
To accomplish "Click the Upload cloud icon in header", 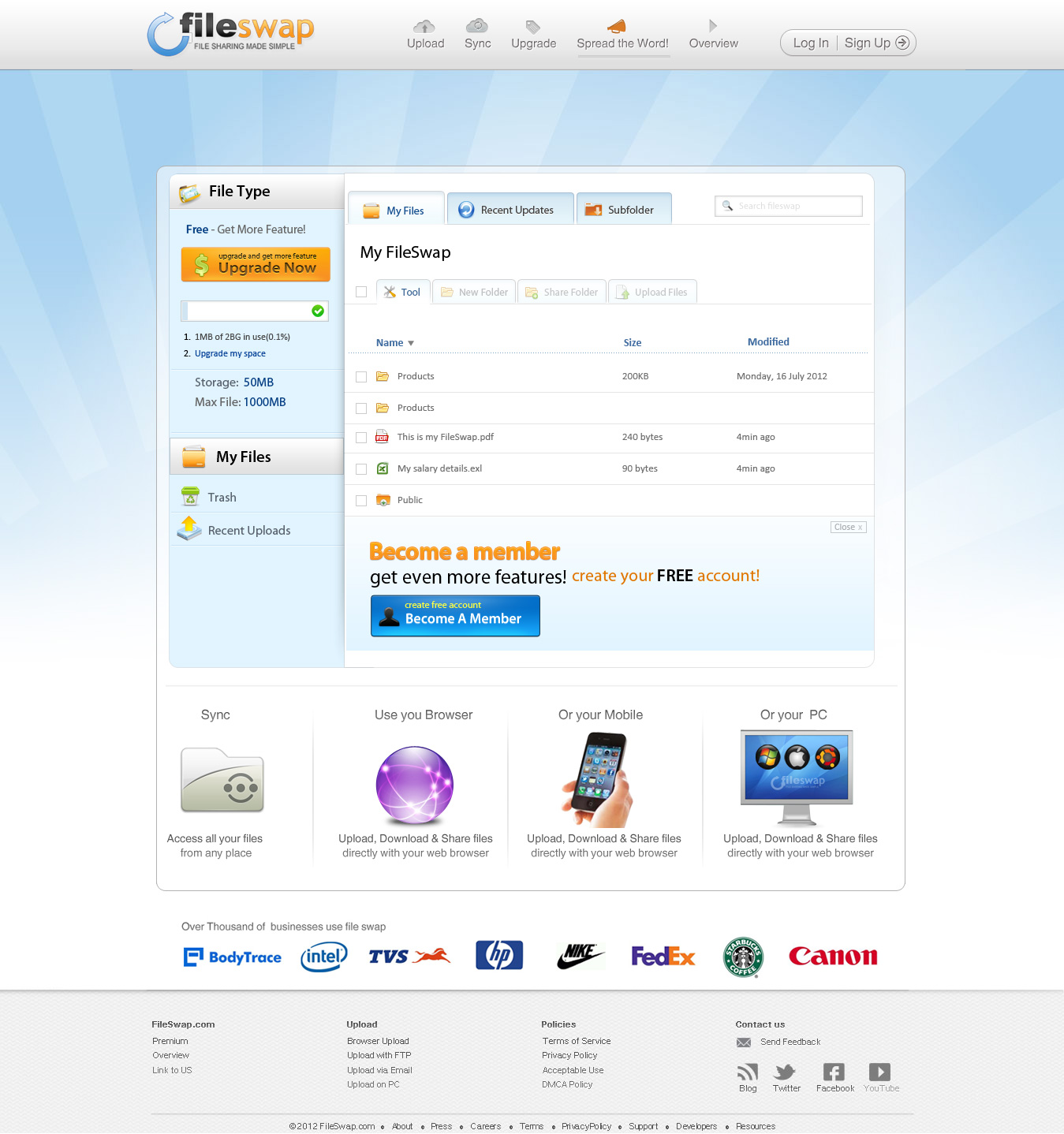I will 424,27.
